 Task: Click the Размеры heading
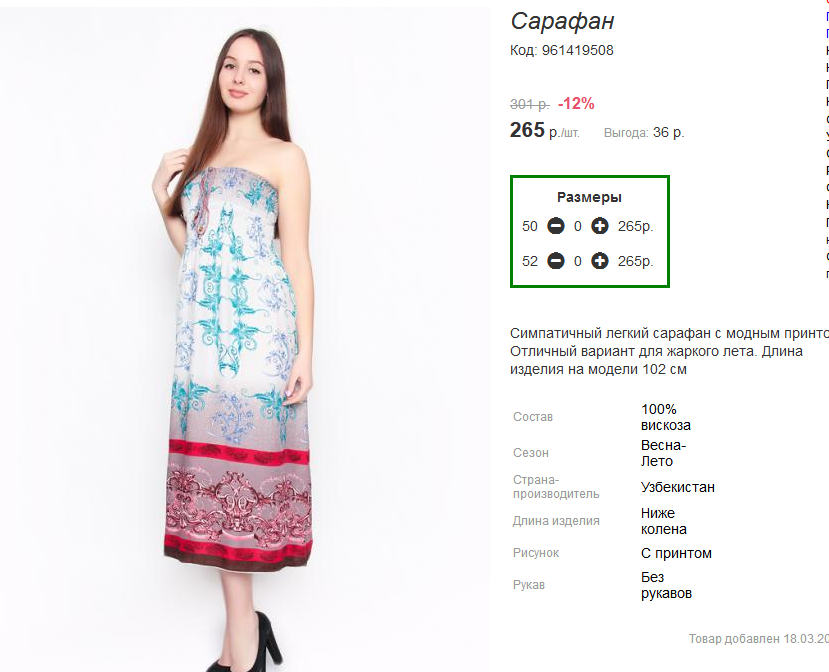[589, 197]
